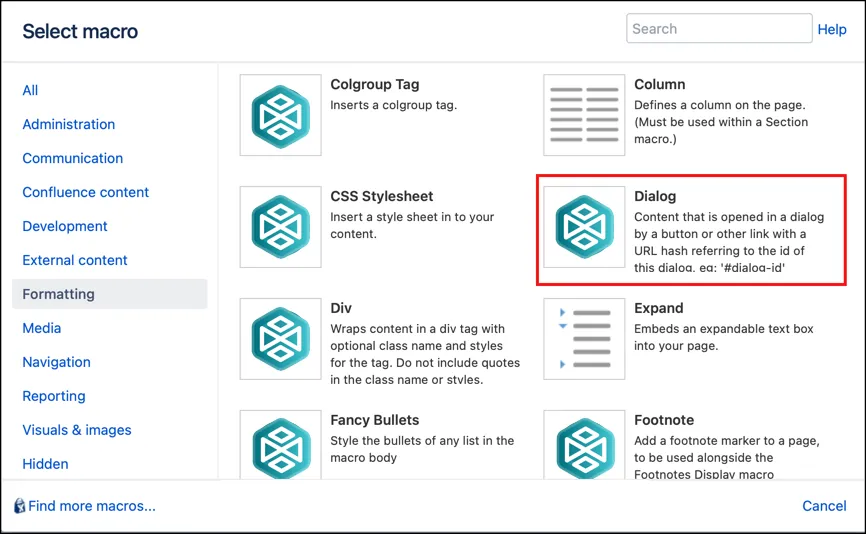Screen dimensions: 866x534
Task: Open the Help link
Action: tap(832, 29)
